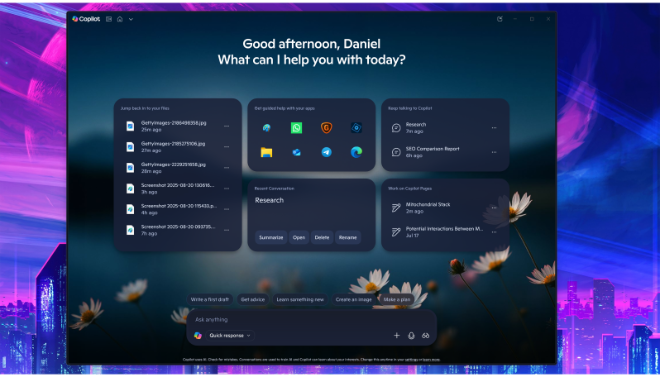
Task: Click the Summarize button under Research
Action: tap(271, 237)
